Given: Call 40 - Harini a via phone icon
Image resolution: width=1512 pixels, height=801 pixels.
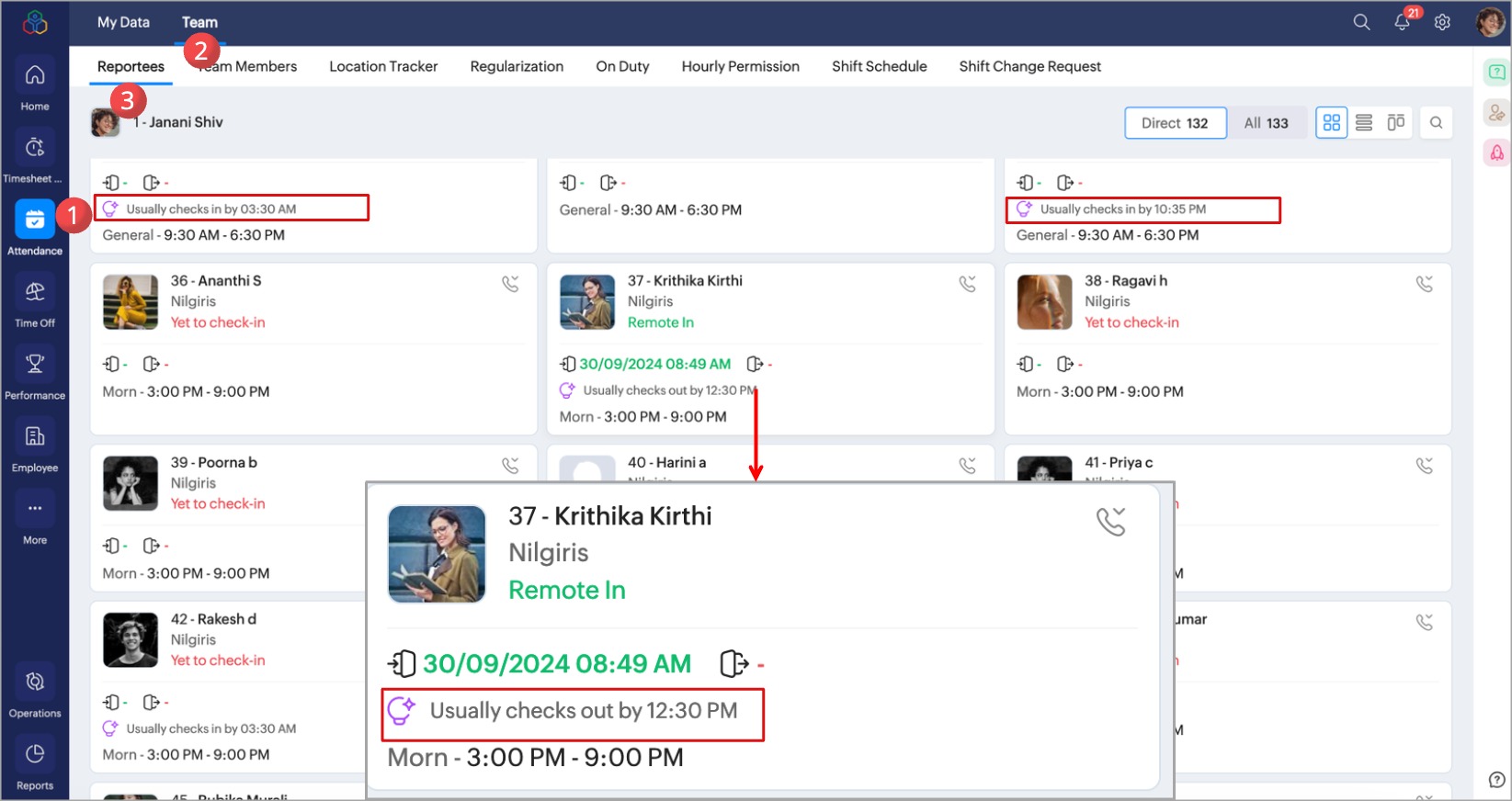Looking at the screenshot, I should pyautogui.click(x=967, y=466).
